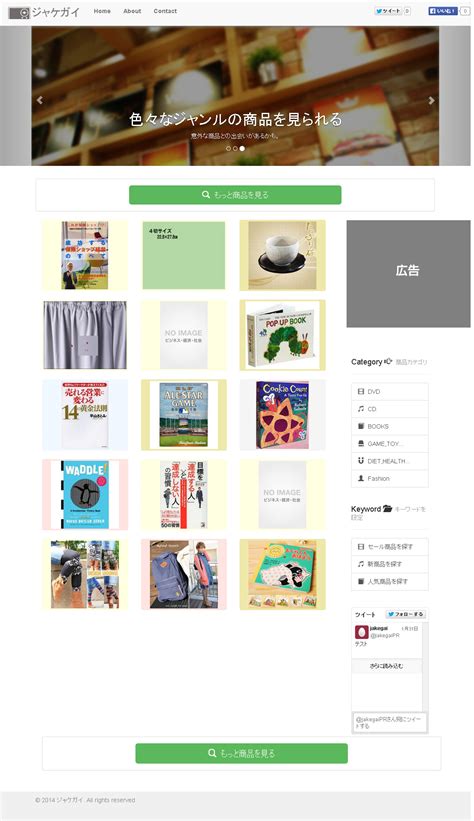
Task: Select the second carousel indicator dot
Action: coord(235,149)
